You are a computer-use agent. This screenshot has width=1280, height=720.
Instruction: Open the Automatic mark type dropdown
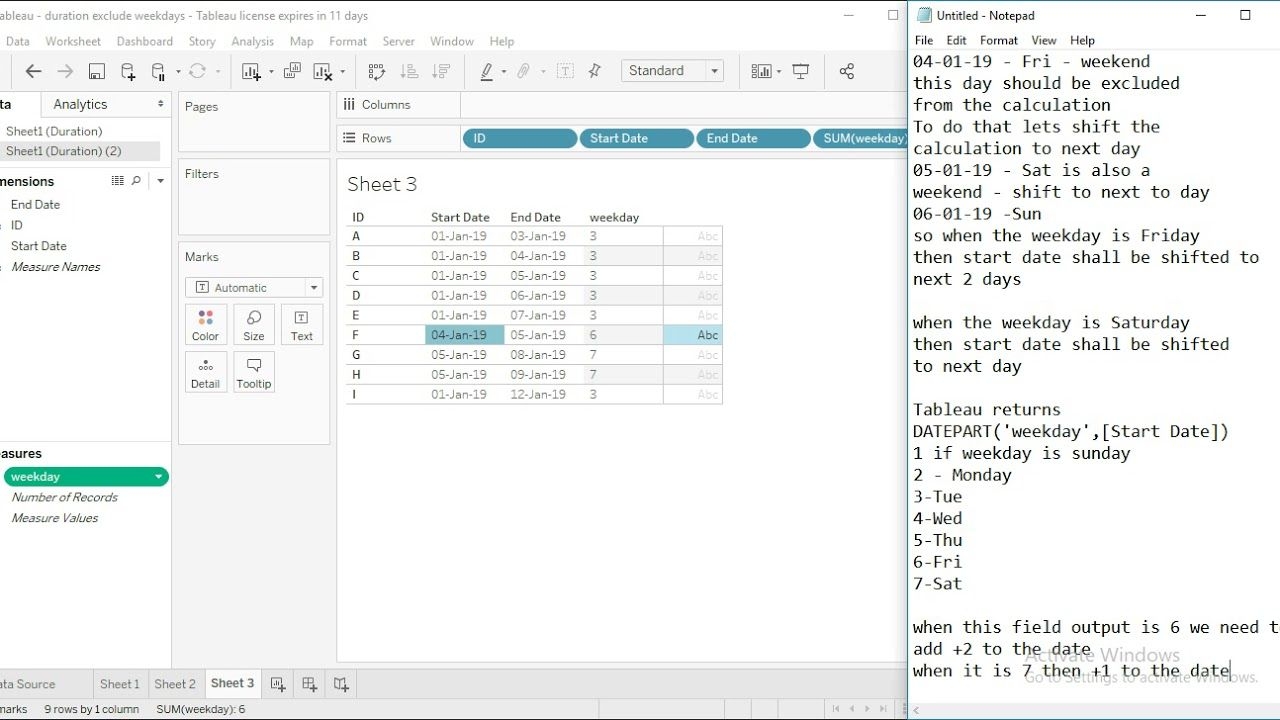tap(254, 288)
